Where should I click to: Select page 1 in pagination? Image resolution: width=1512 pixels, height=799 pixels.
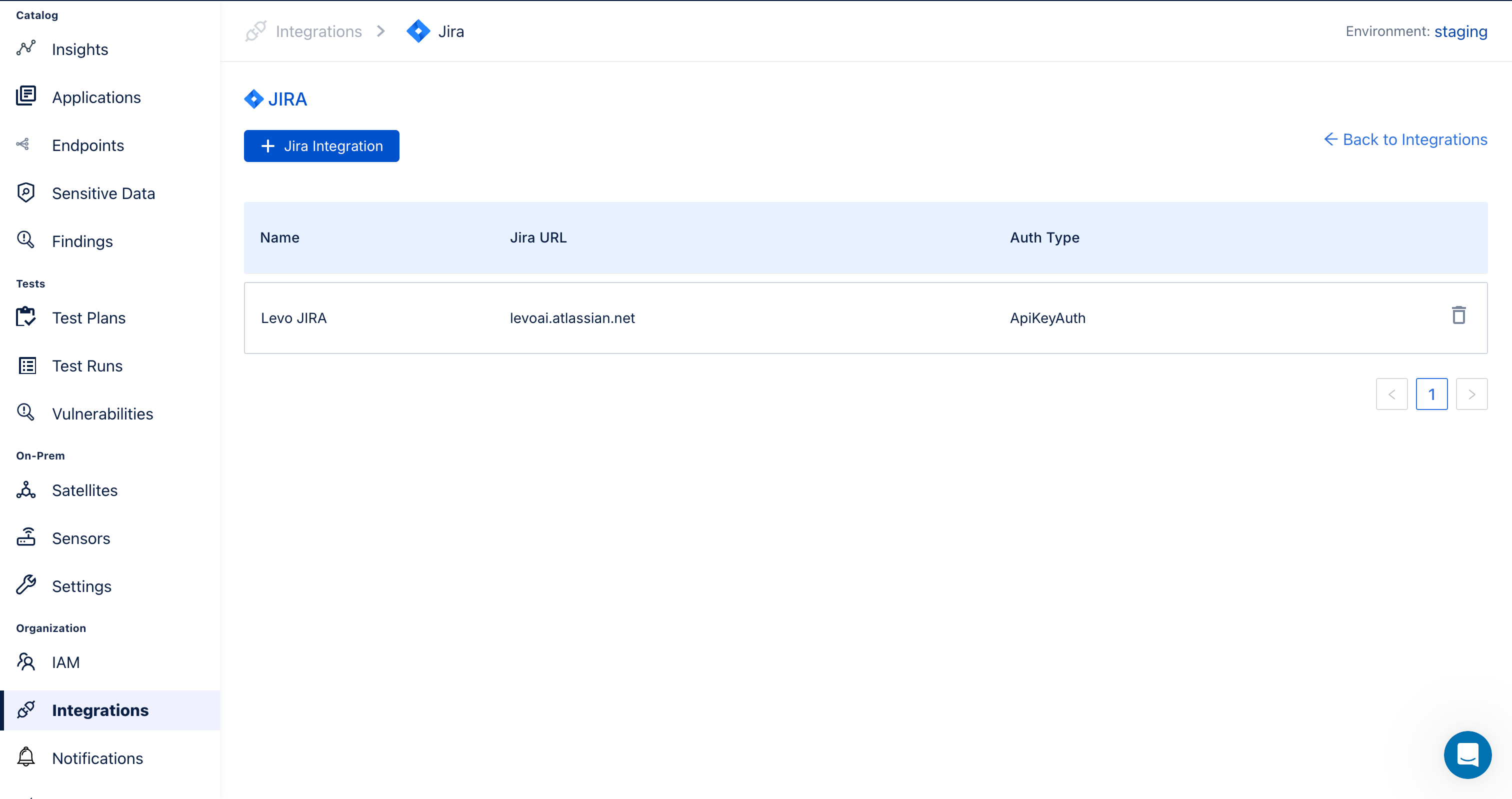1431,394
